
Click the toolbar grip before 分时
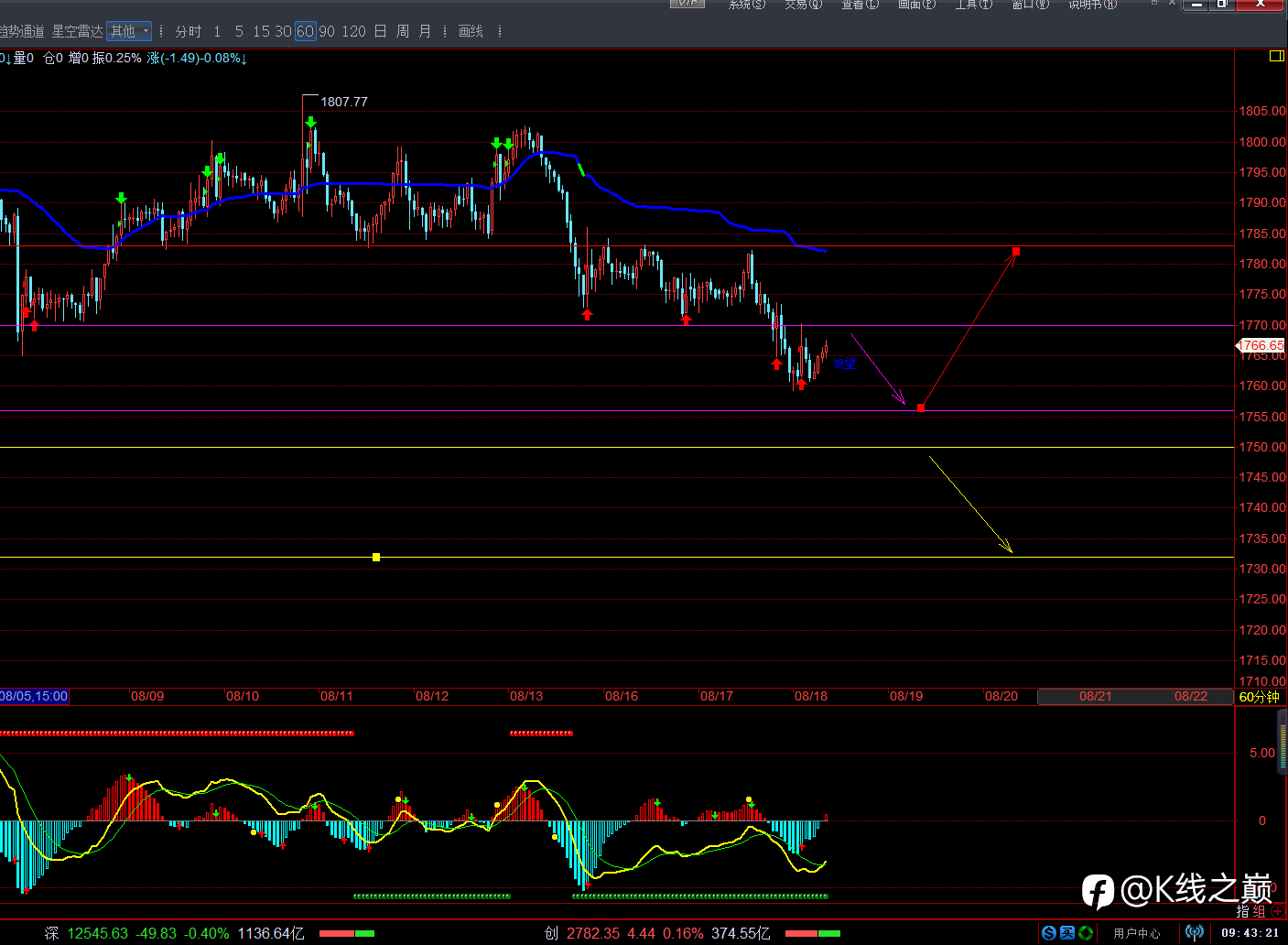point(162,31)
